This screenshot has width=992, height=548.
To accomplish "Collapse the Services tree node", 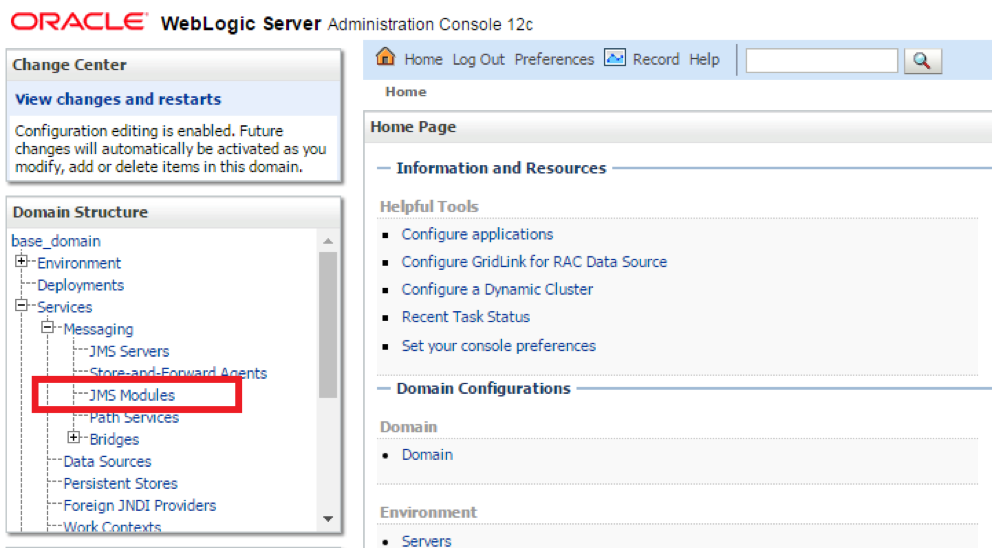I will click(21, 306).
